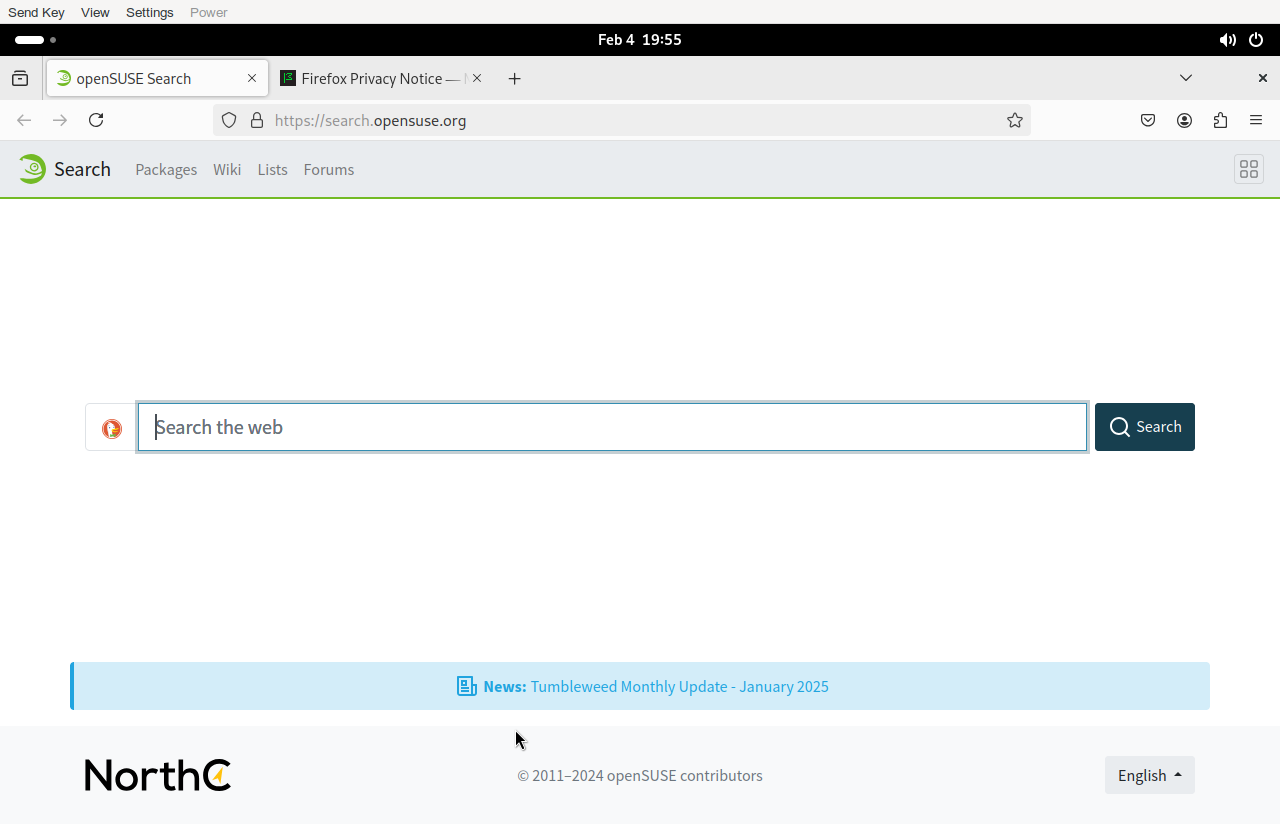Go to the Packages link
This screenshot has width=1280, height=824.
click(x=166, y=170)
